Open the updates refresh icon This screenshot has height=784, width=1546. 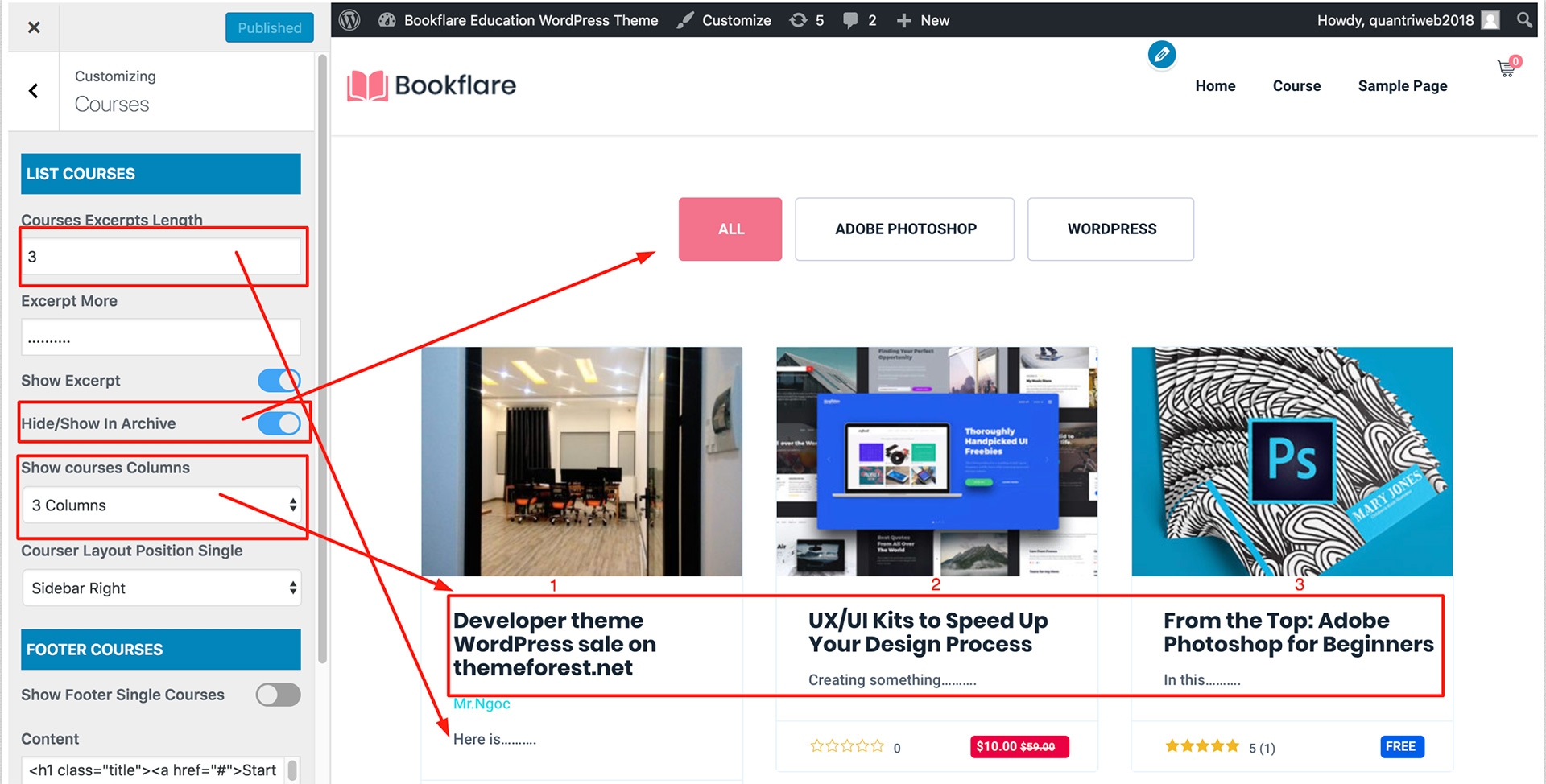tap(798, 20)
